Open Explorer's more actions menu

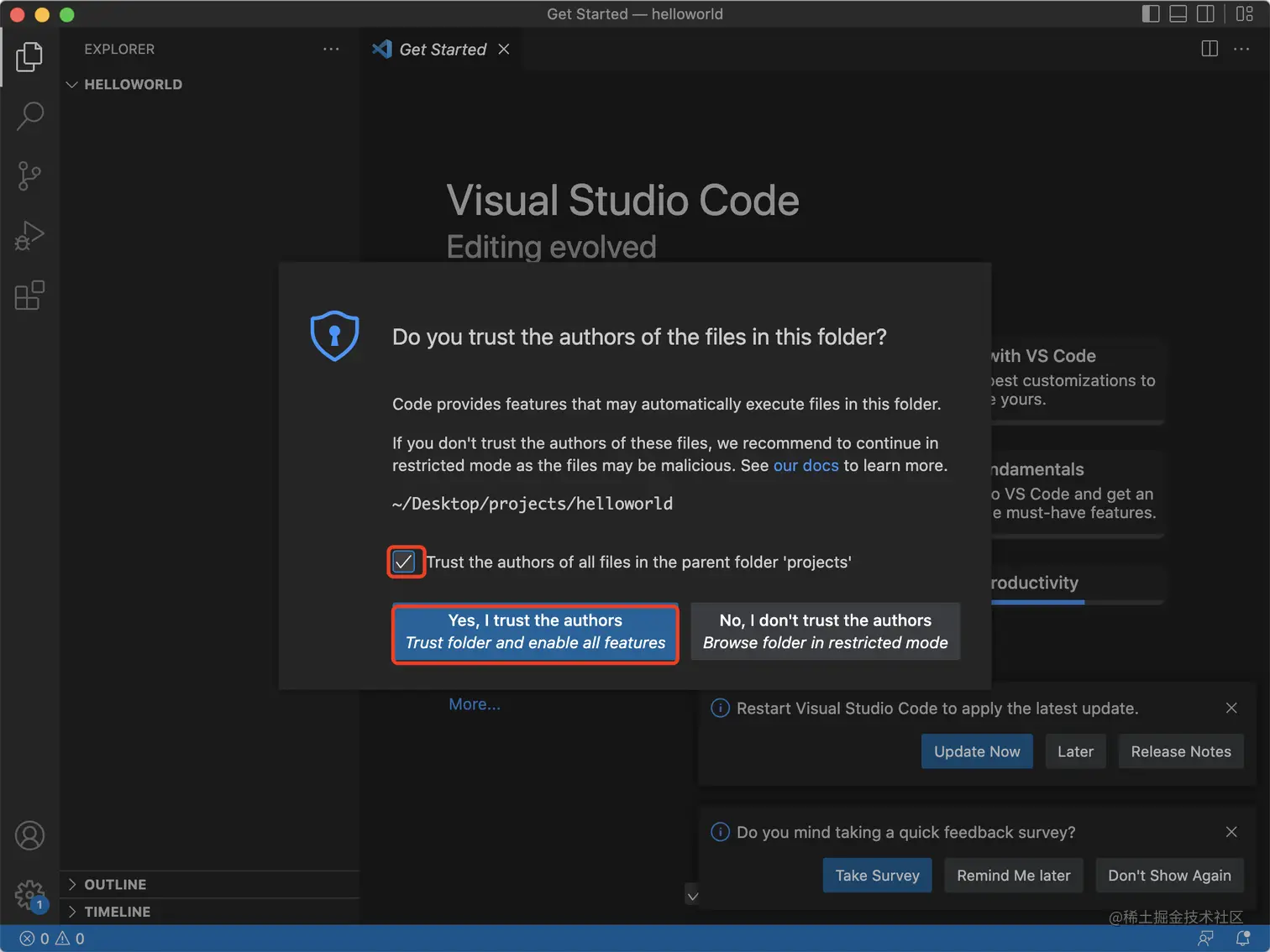pos(331,50)
